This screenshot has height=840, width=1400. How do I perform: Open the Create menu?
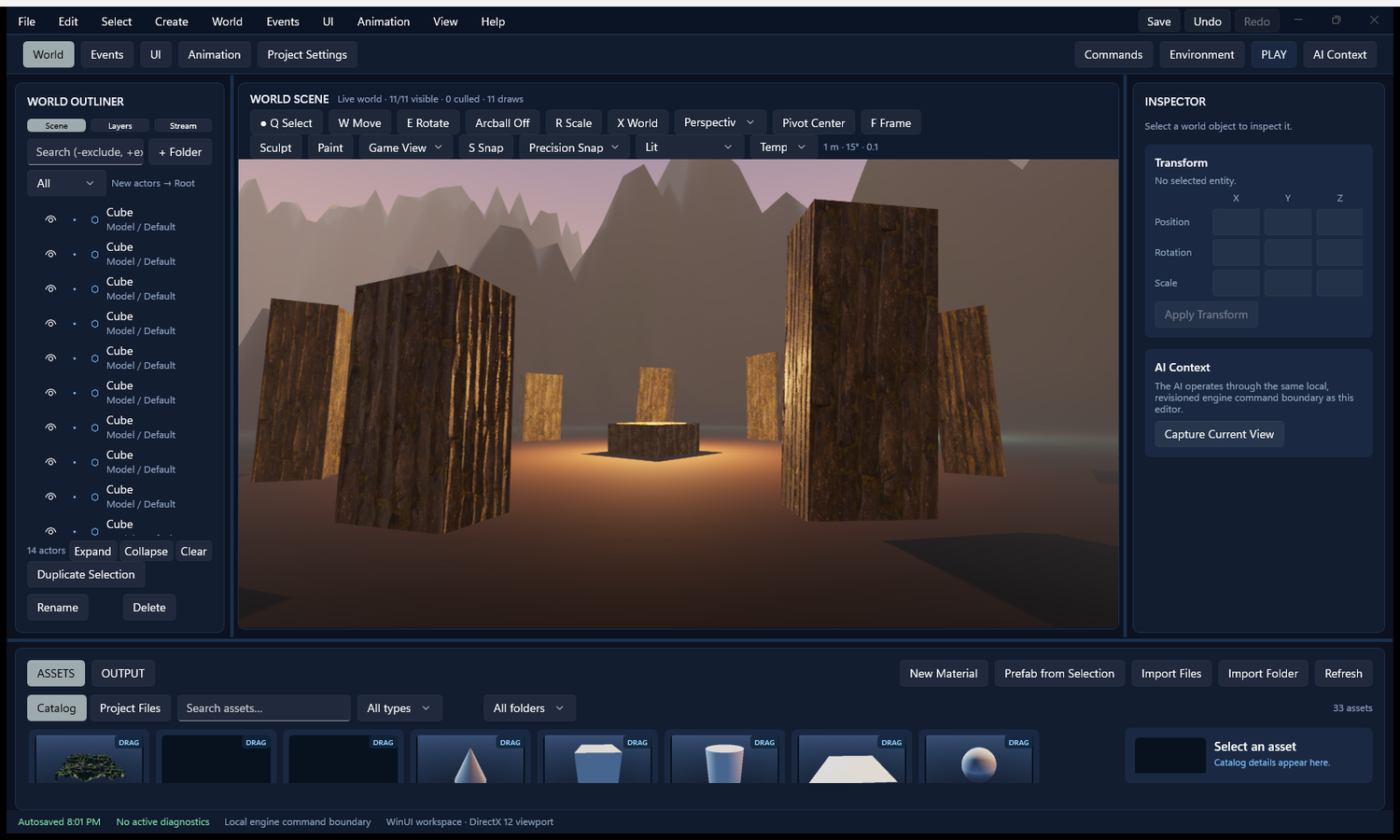[x=172, y=21]
